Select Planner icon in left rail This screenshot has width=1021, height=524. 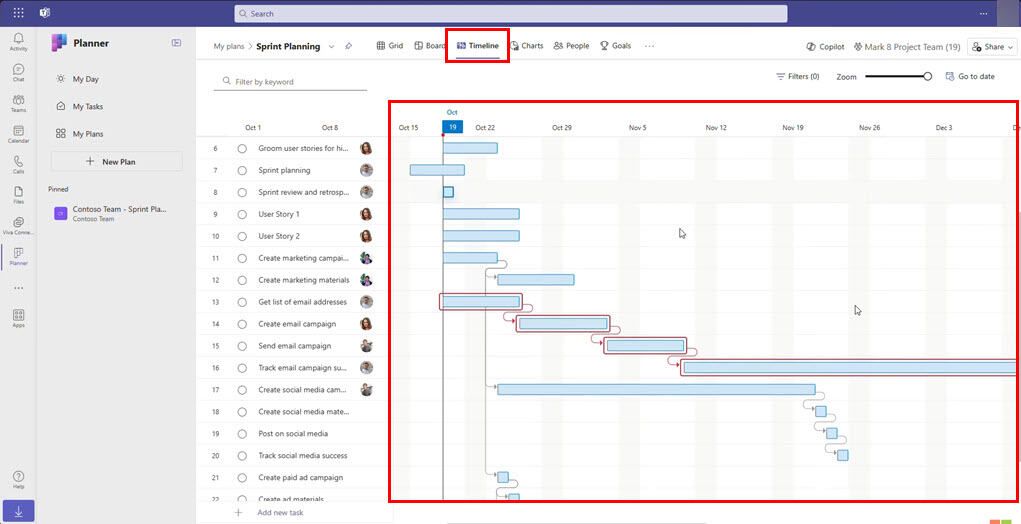click(18, 256)
